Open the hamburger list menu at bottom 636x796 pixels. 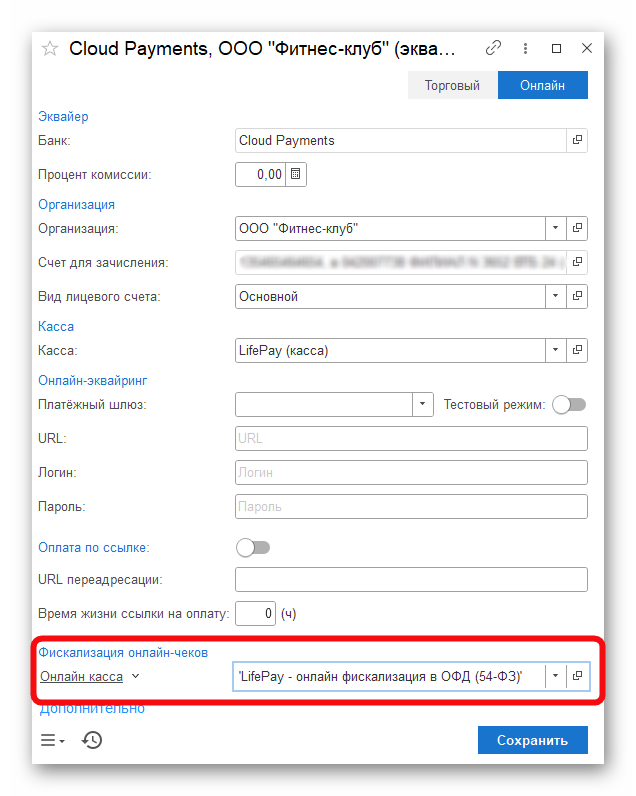(53, 740)
